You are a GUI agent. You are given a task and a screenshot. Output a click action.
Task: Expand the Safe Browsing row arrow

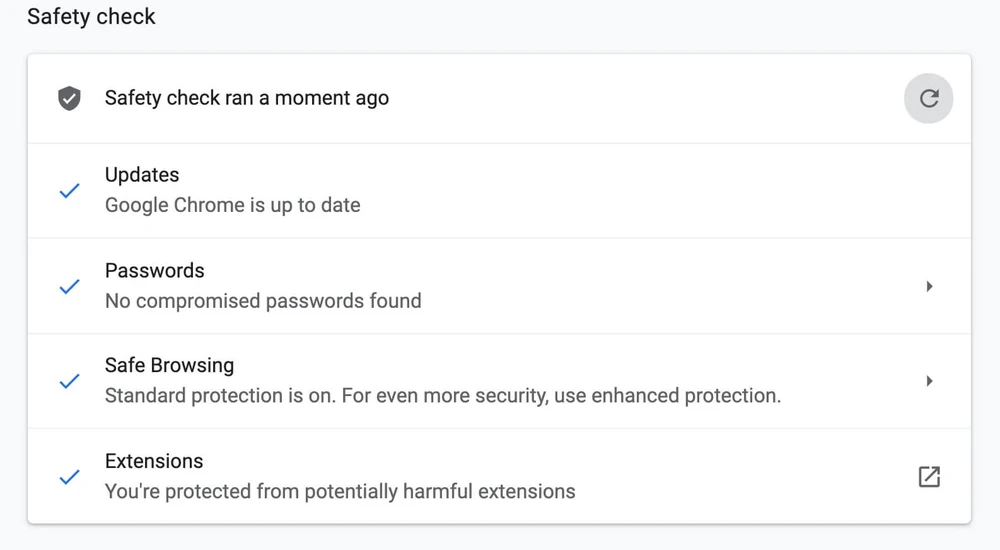(929, 381)
